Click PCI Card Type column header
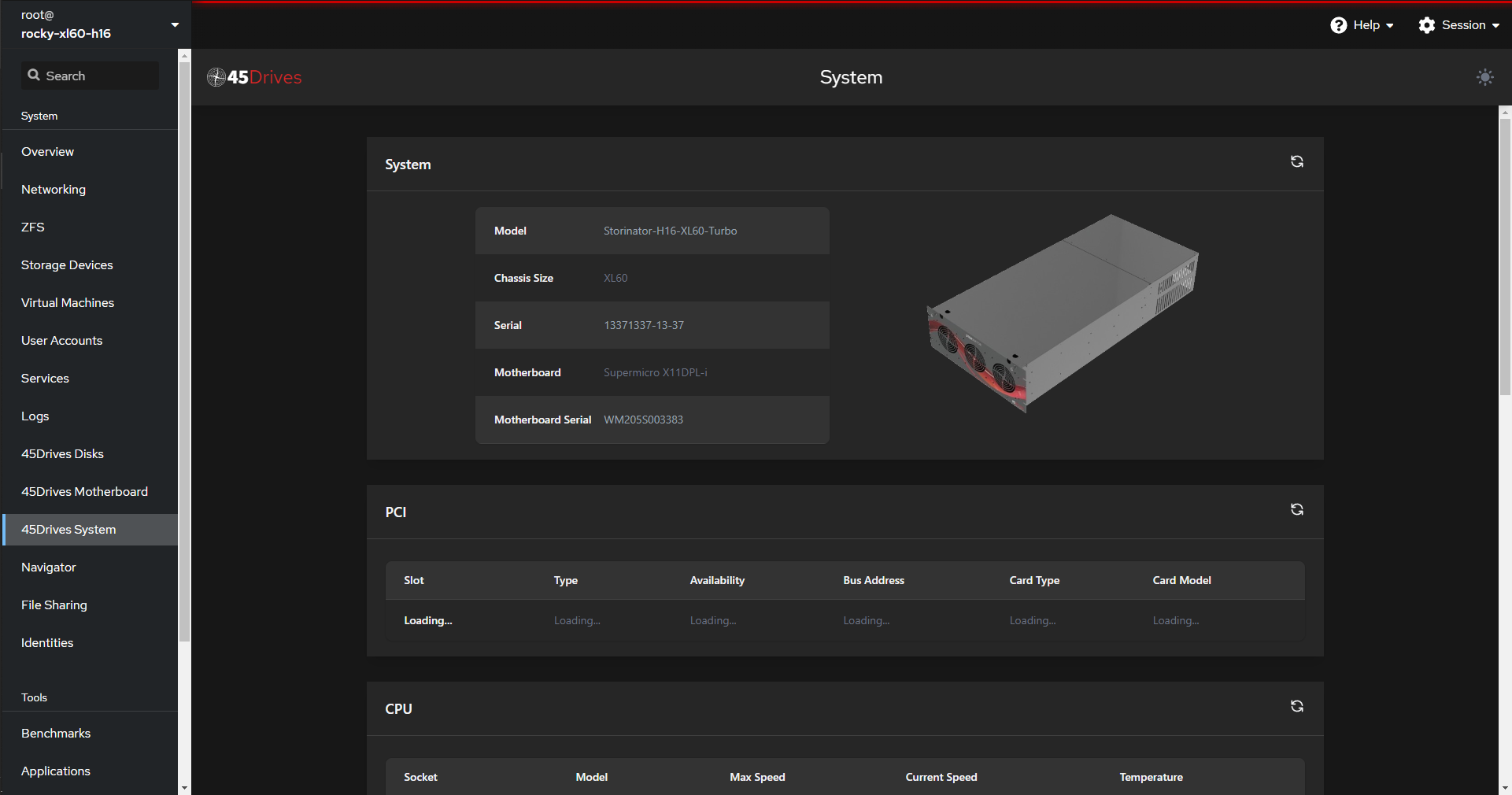 coord(1034,580)
